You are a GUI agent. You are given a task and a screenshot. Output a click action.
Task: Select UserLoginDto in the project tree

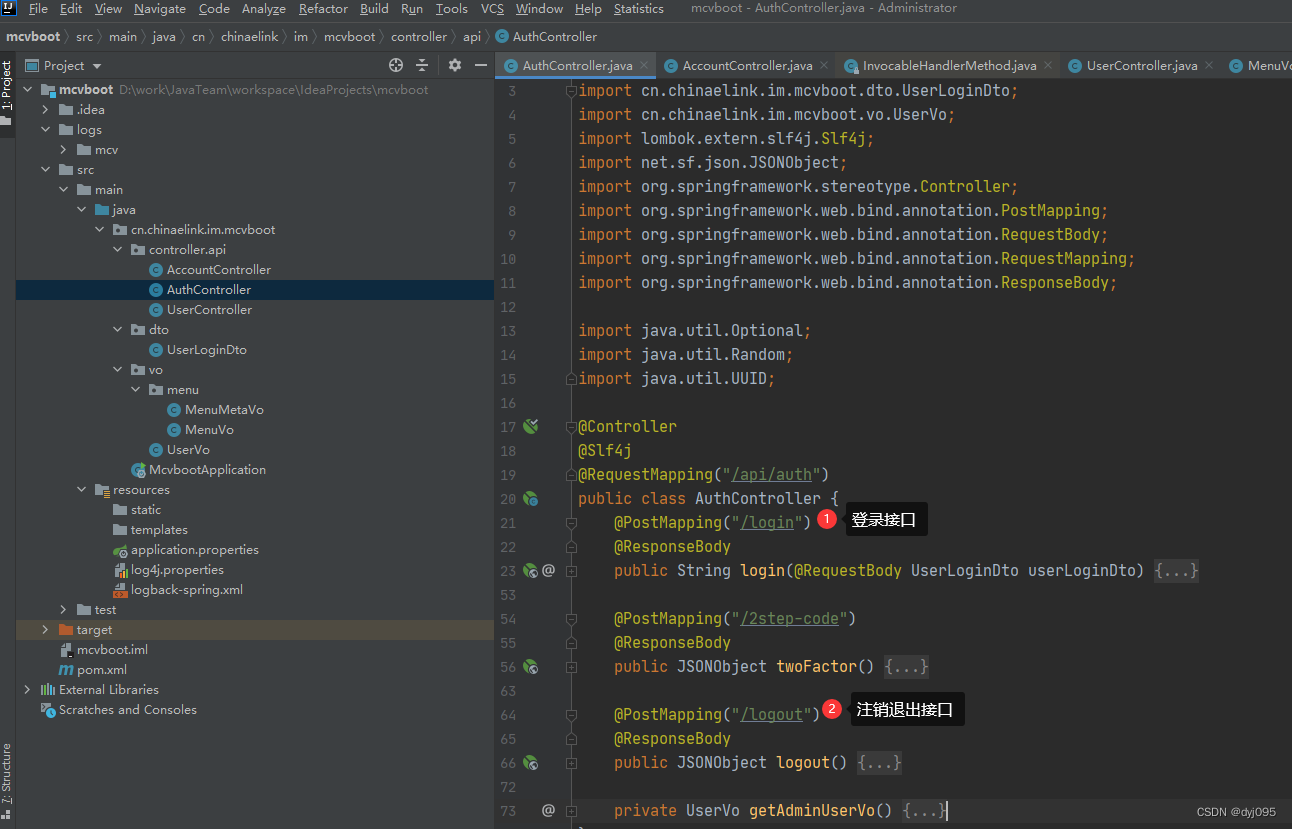tap(206, 350)
